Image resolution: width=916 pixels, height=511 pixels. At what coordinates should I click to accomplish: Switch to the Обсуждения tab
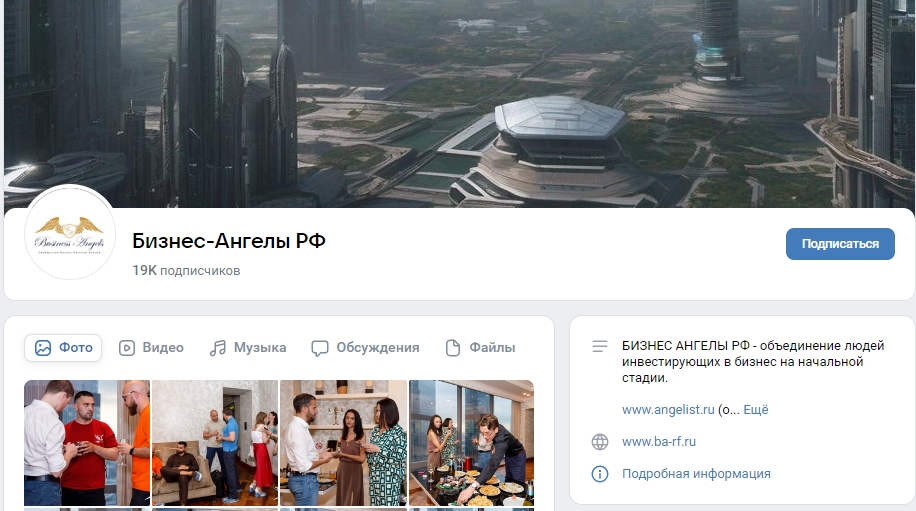pos(365,347)
